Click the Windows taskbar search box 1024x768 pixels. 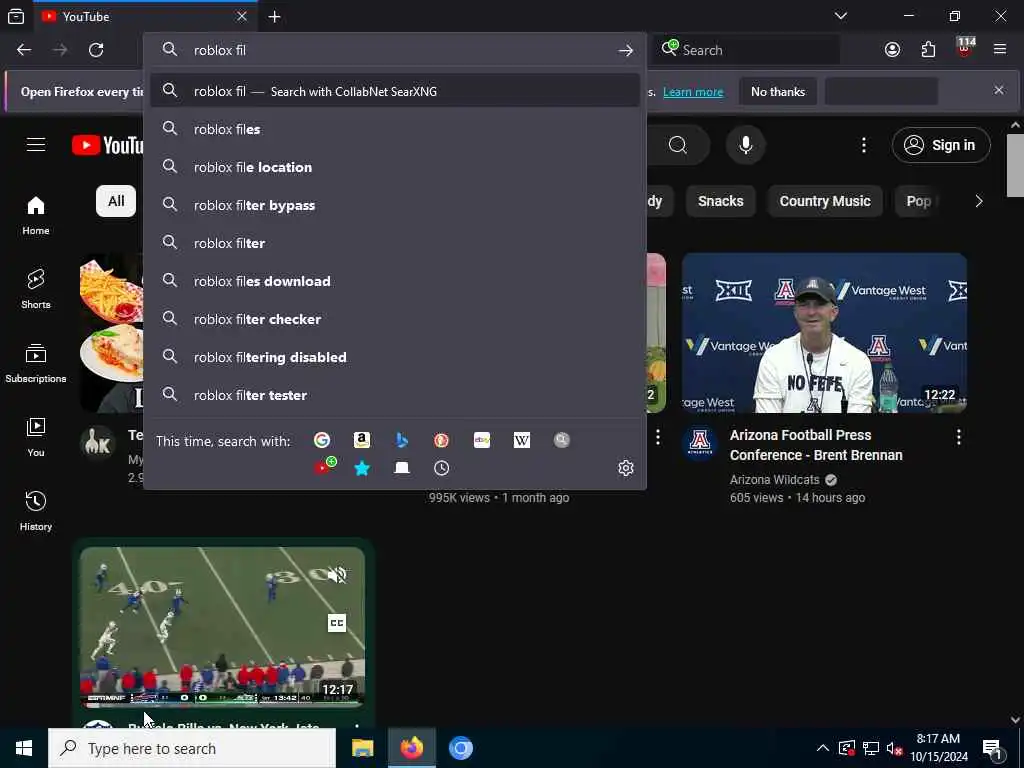pyautogui.click(x=192, y=748)
